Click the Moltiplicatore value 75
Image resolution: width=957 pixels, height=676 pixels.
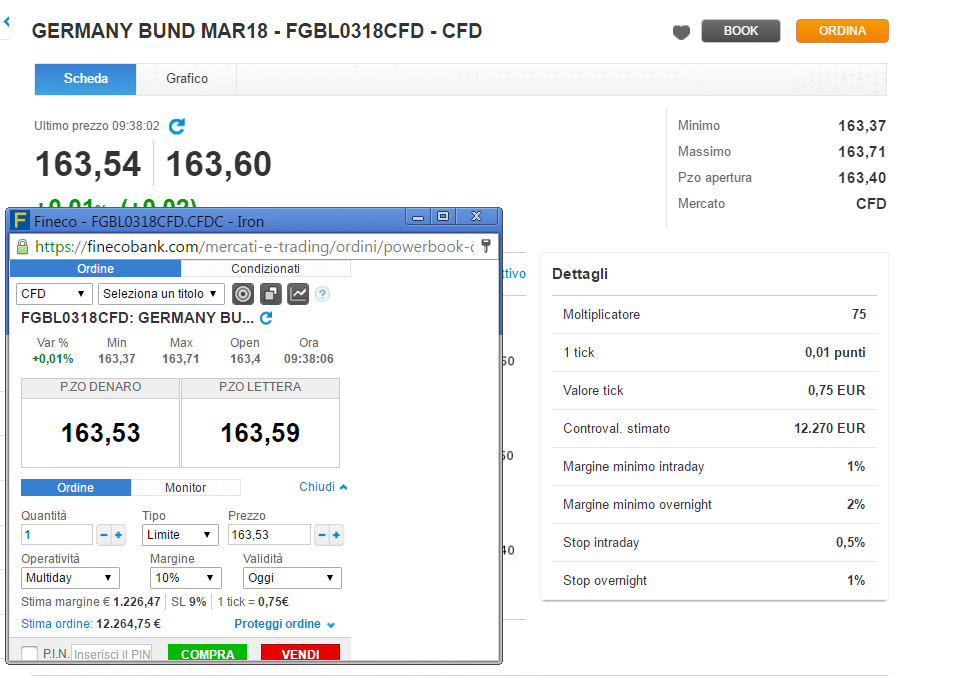coord(859,314)
